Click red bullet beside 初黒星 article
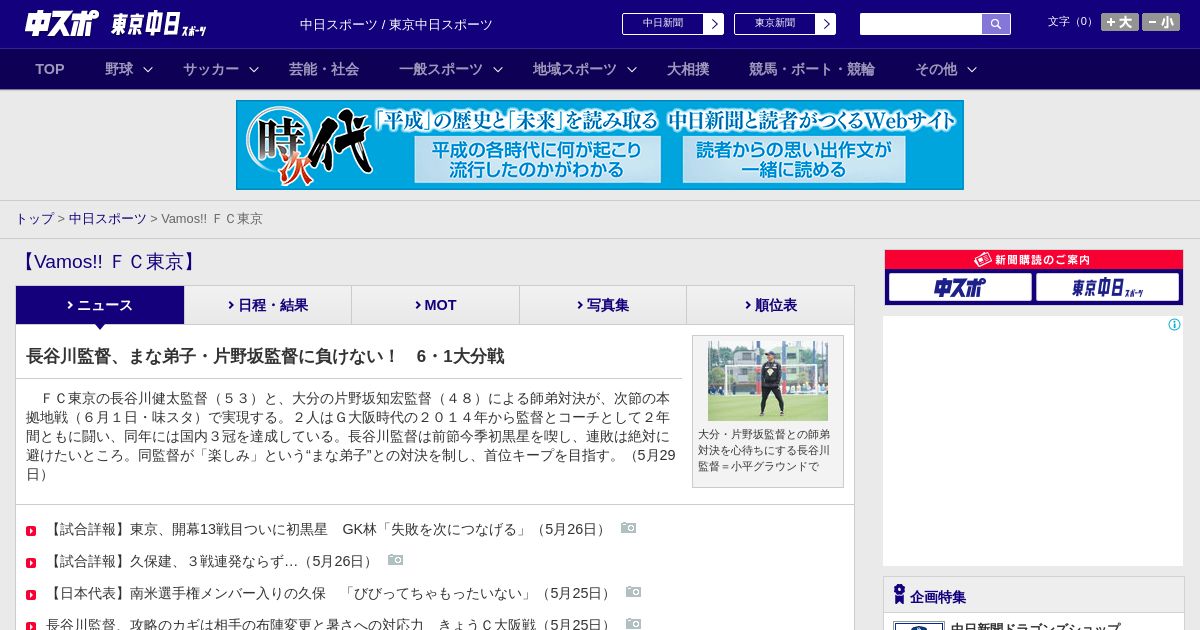 [31, 531]
